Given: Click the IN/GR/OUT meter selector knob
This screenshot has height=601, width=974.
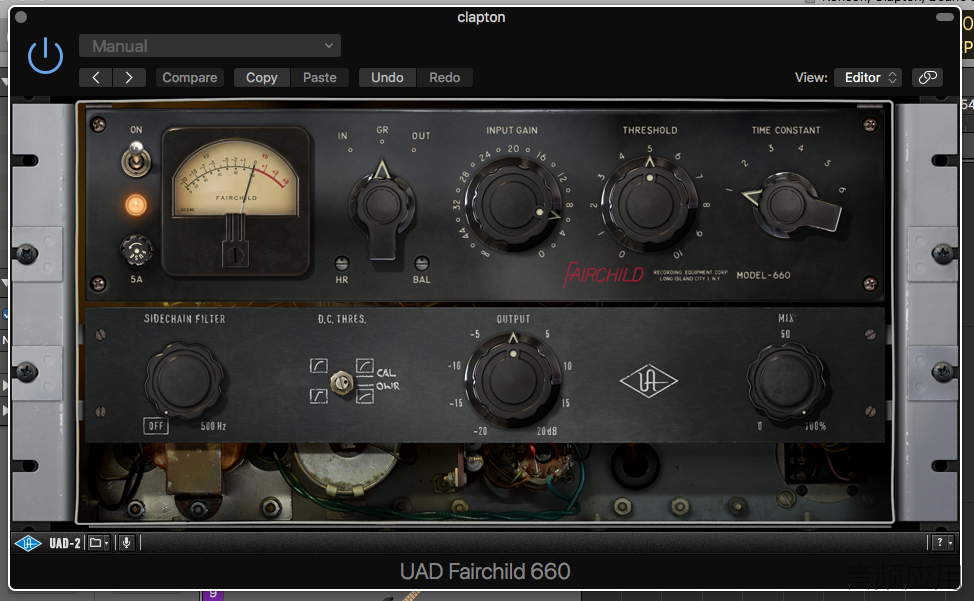Looking at the screenshot, I should (382, 208).
